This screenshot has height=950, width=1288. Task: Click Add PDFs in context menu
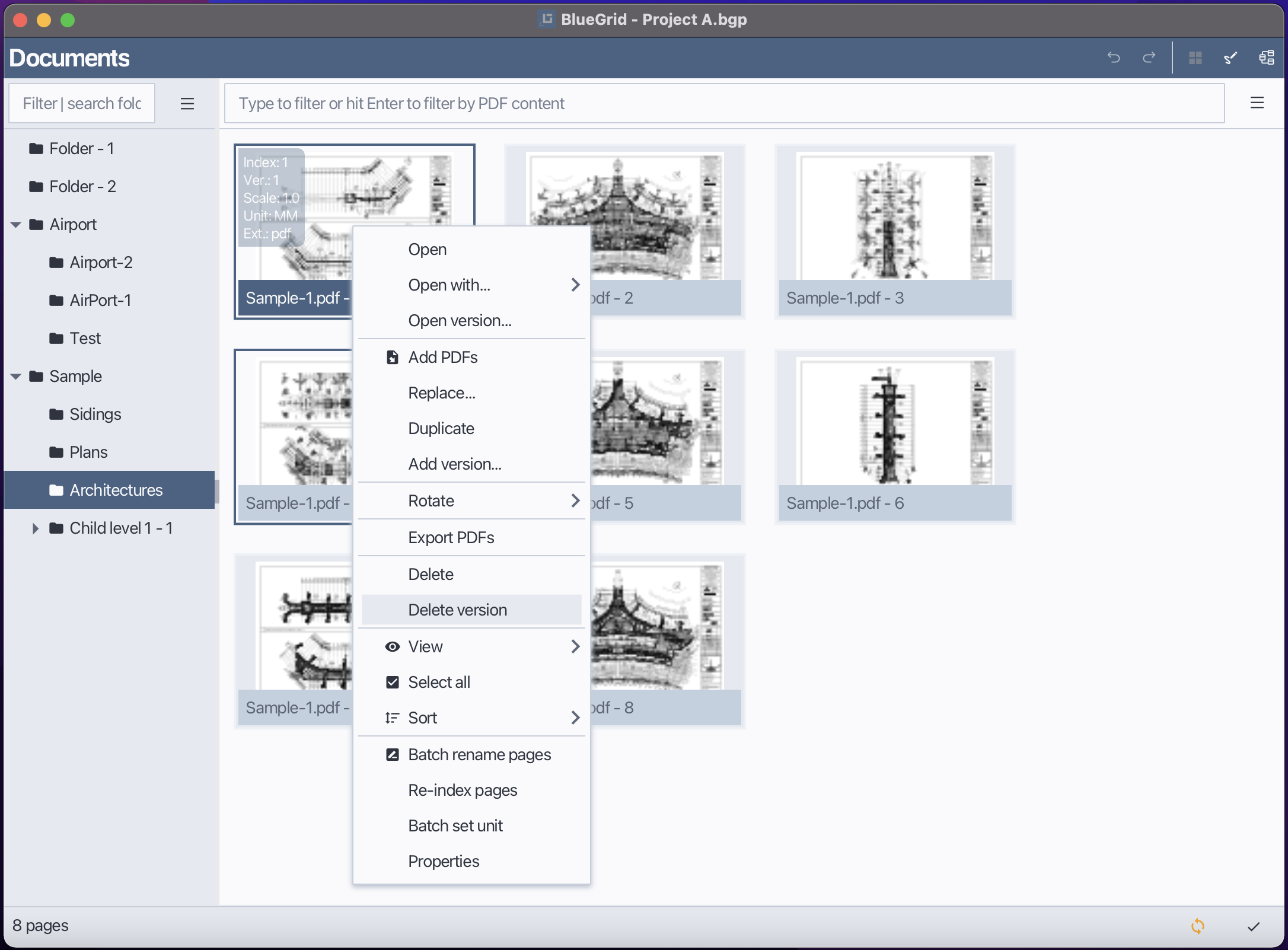tap(442, 357)
